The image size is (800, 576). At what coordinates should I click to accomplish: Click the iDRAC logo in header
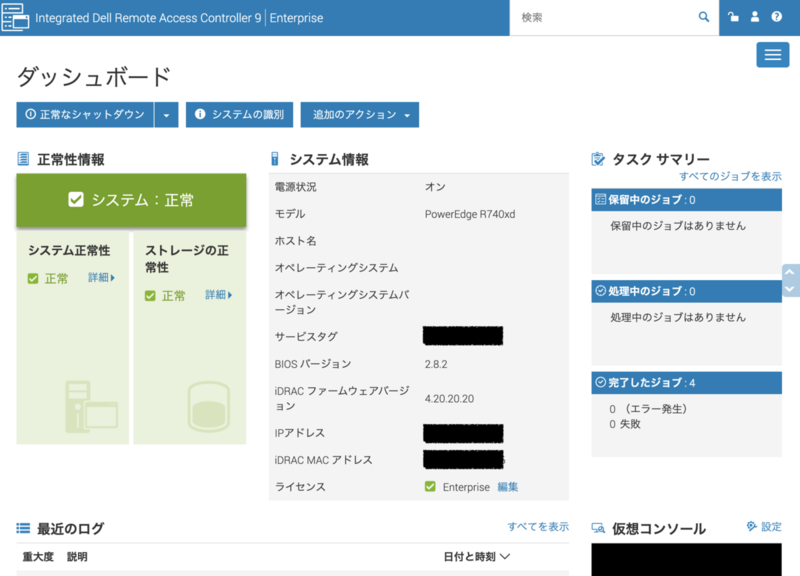(14, 18)
